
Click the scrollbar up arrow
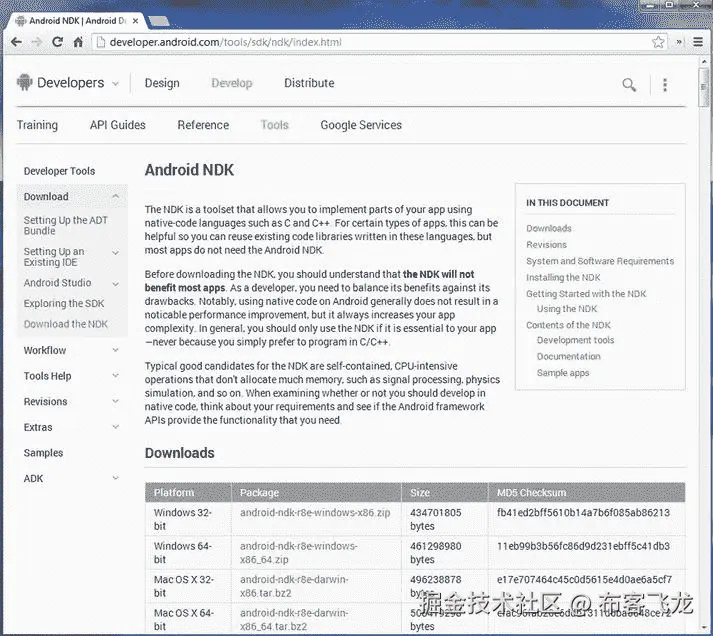pos(703,61)
